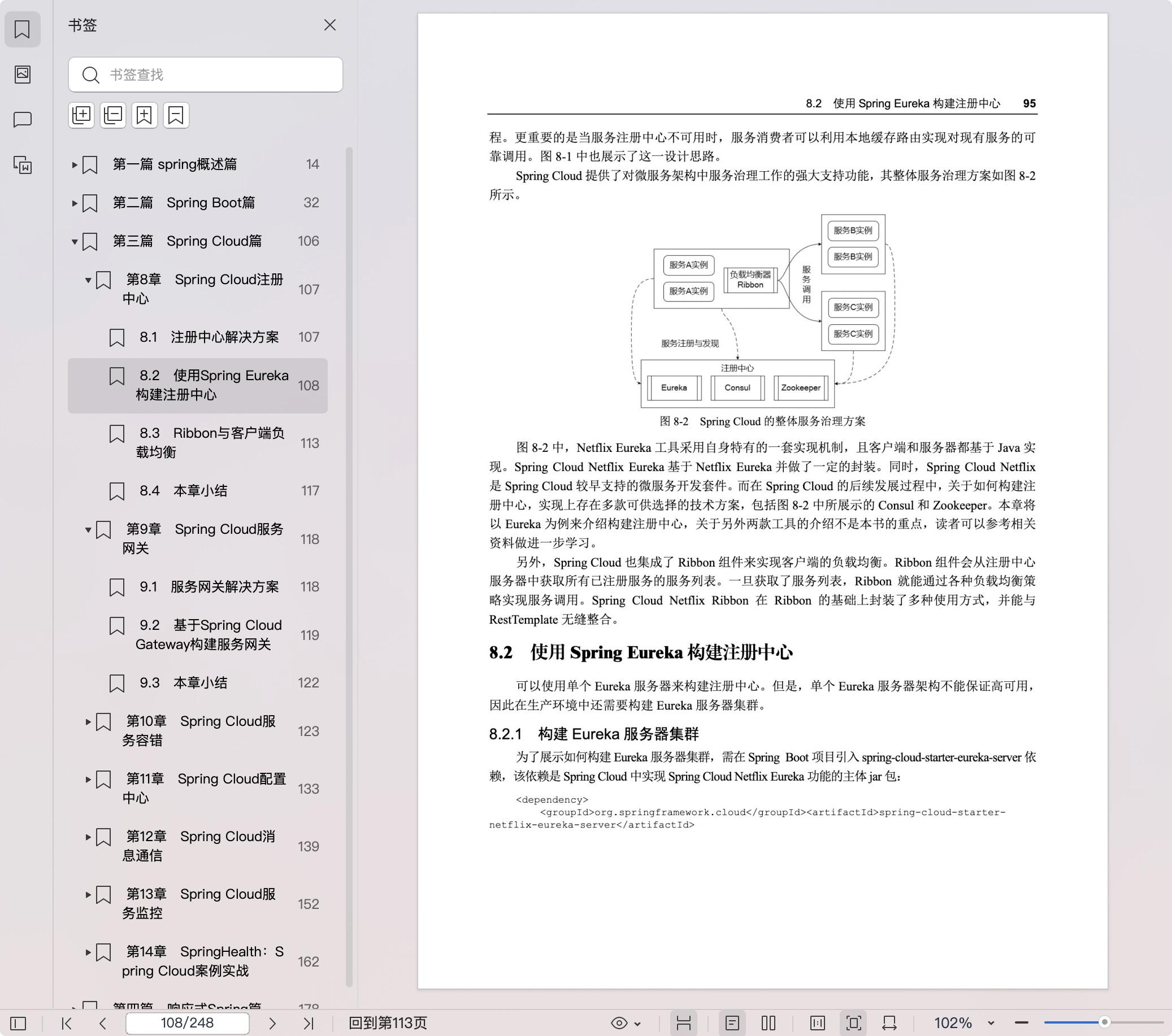Image resolution: width=1172 pixels, height=1036 pixels.
Task: Open the bookmarks sidebar panel icon
Action: 23,29
